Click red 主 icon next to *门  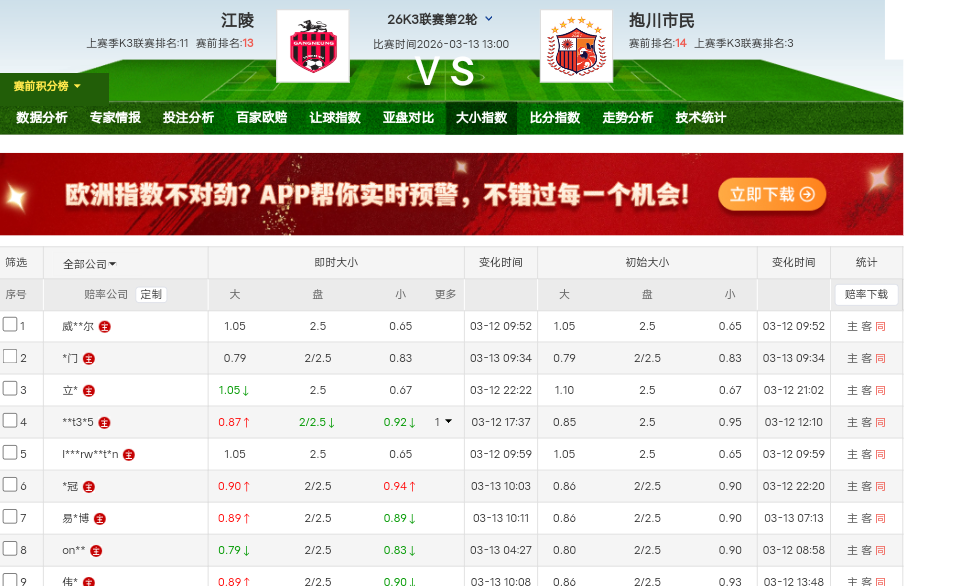coord(88,358)
